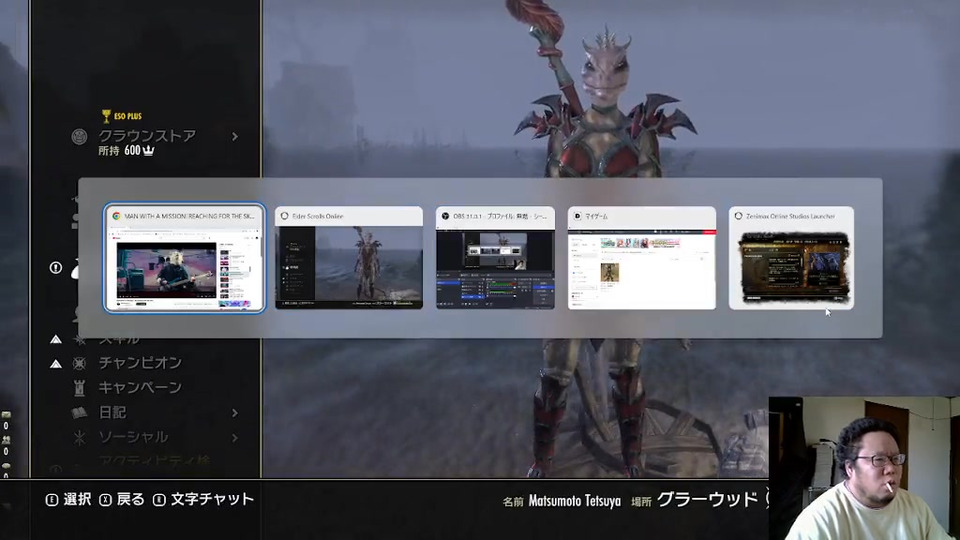Open the キャンペーン menu entry

[x=140, y=388]
